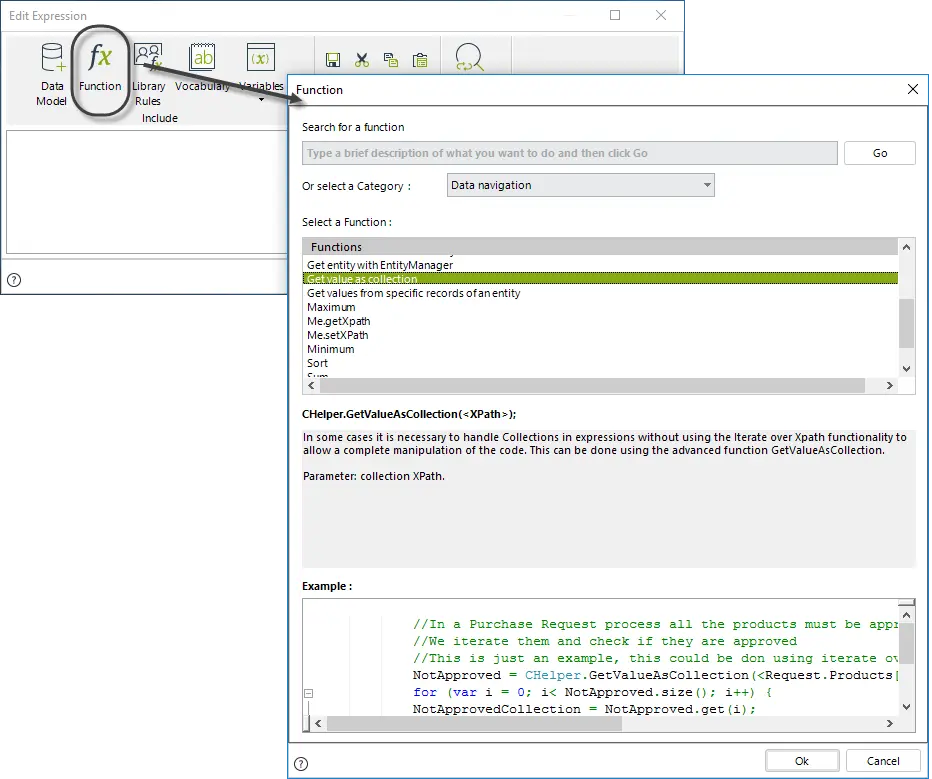Image resolution: width=932 pixels, height=779 pixels.
Task: Close the Edit Expression window
Action: point(661,15)
